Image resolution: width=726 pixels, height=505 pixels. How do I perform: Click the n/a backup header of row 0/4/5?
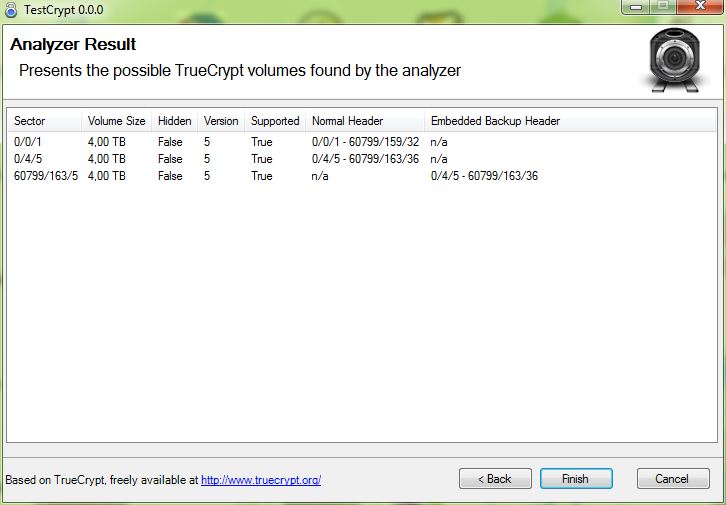coord(439,159)
